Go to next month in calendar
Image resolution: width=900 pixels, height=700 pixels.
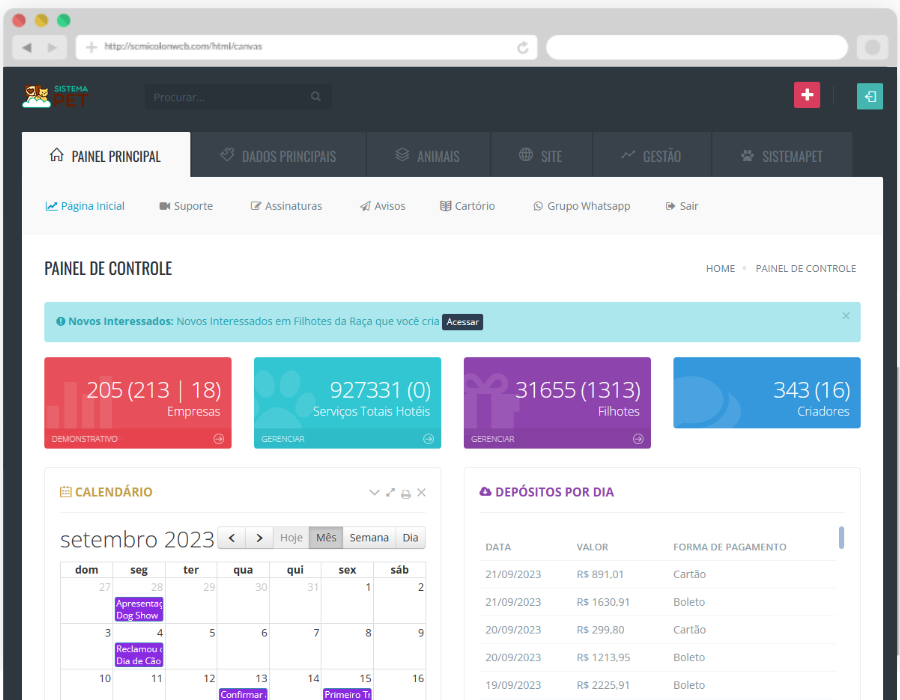click(x=259, y=538)
